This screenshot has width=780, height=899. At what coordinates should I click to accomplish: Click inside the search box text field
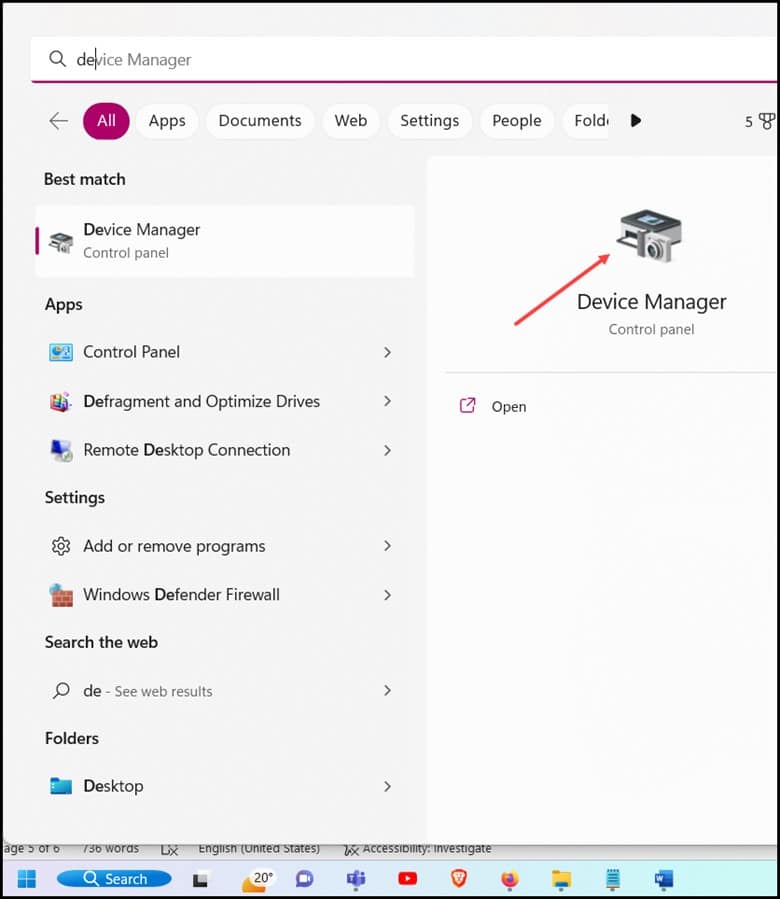(403, 59)
